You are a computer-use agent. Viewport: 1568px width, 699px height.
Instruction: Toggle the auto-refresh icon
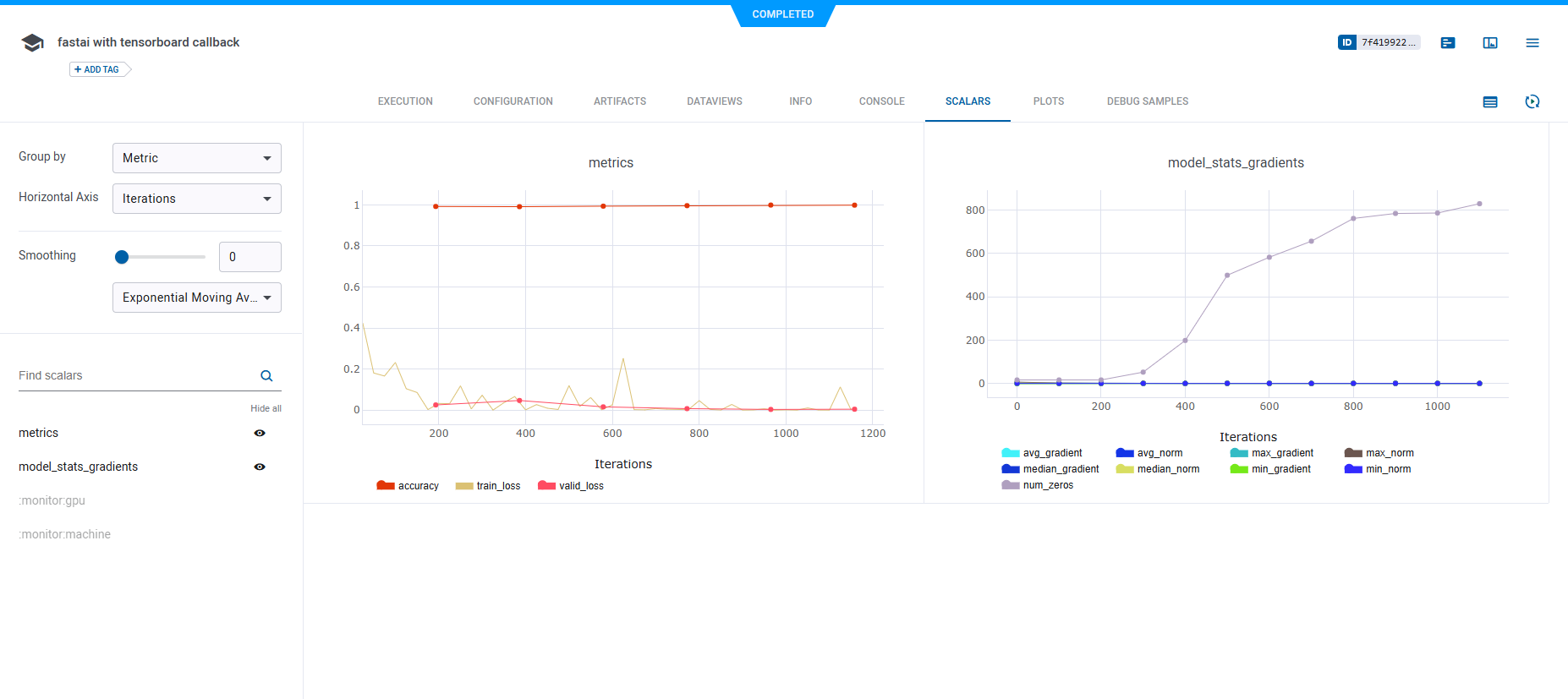point(1532,101)
